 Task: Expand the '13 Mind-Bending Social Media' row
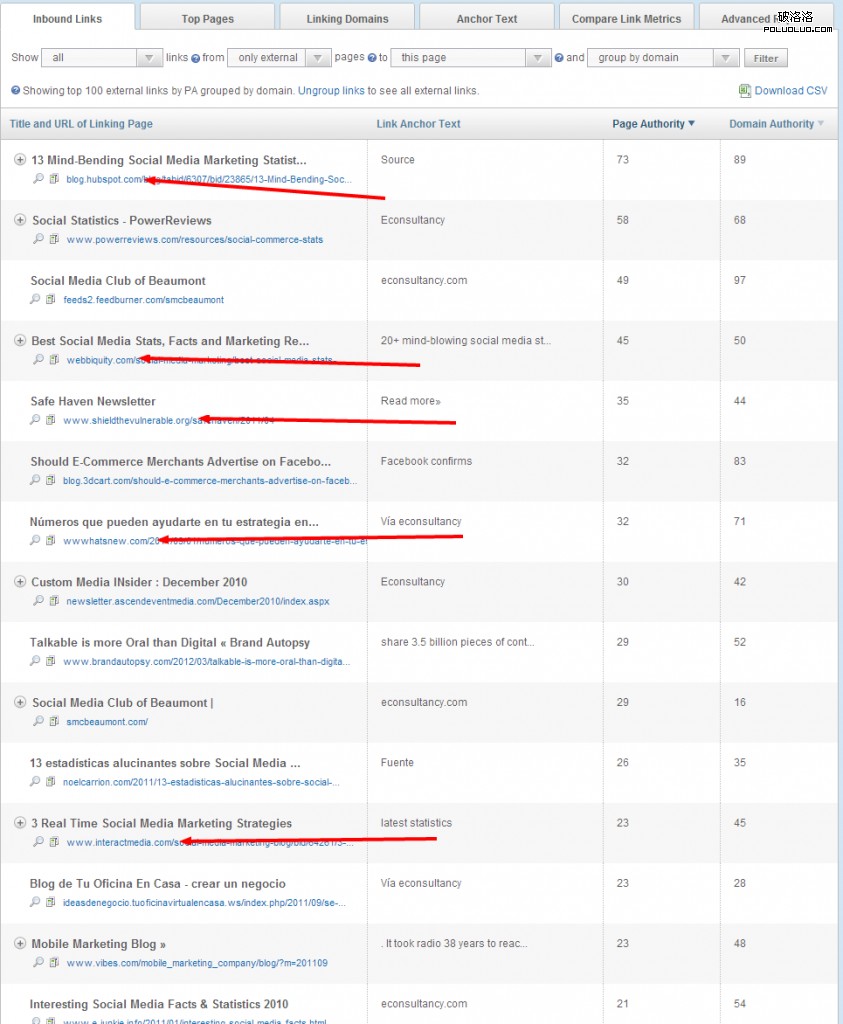[20, 160]
